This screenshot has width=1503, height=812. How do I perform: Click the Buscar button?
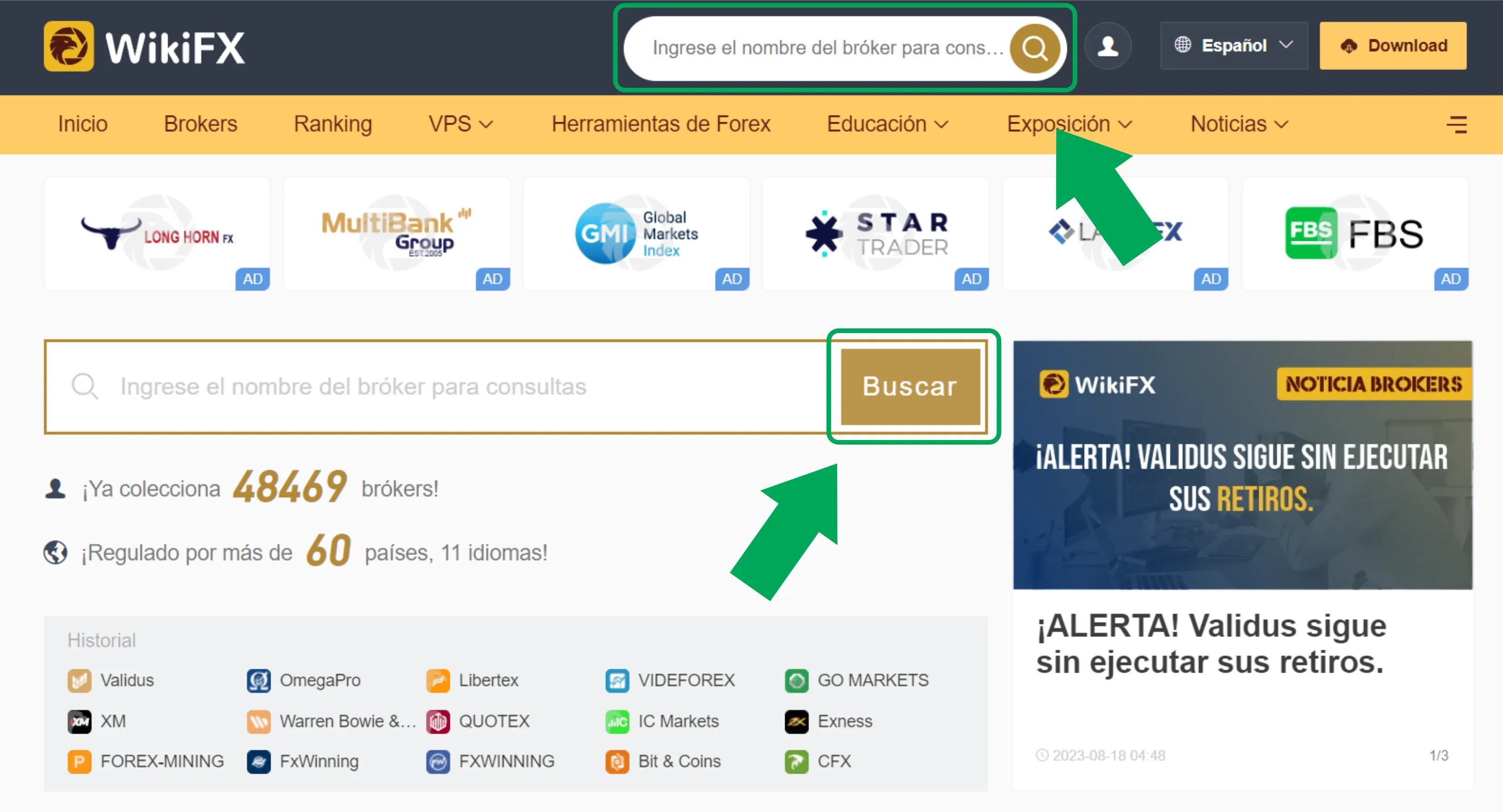[910, 387]
